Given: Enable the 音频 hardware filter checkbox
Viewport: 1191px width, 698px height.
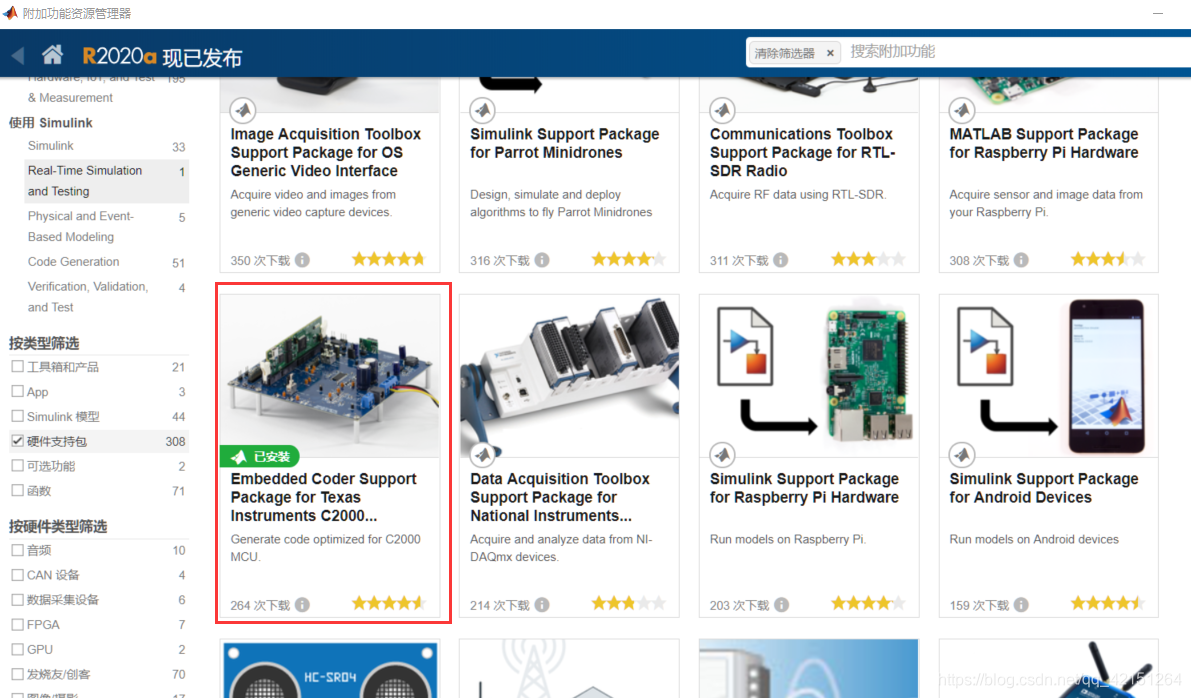Looking at the screenshot, I should [17, 550].
